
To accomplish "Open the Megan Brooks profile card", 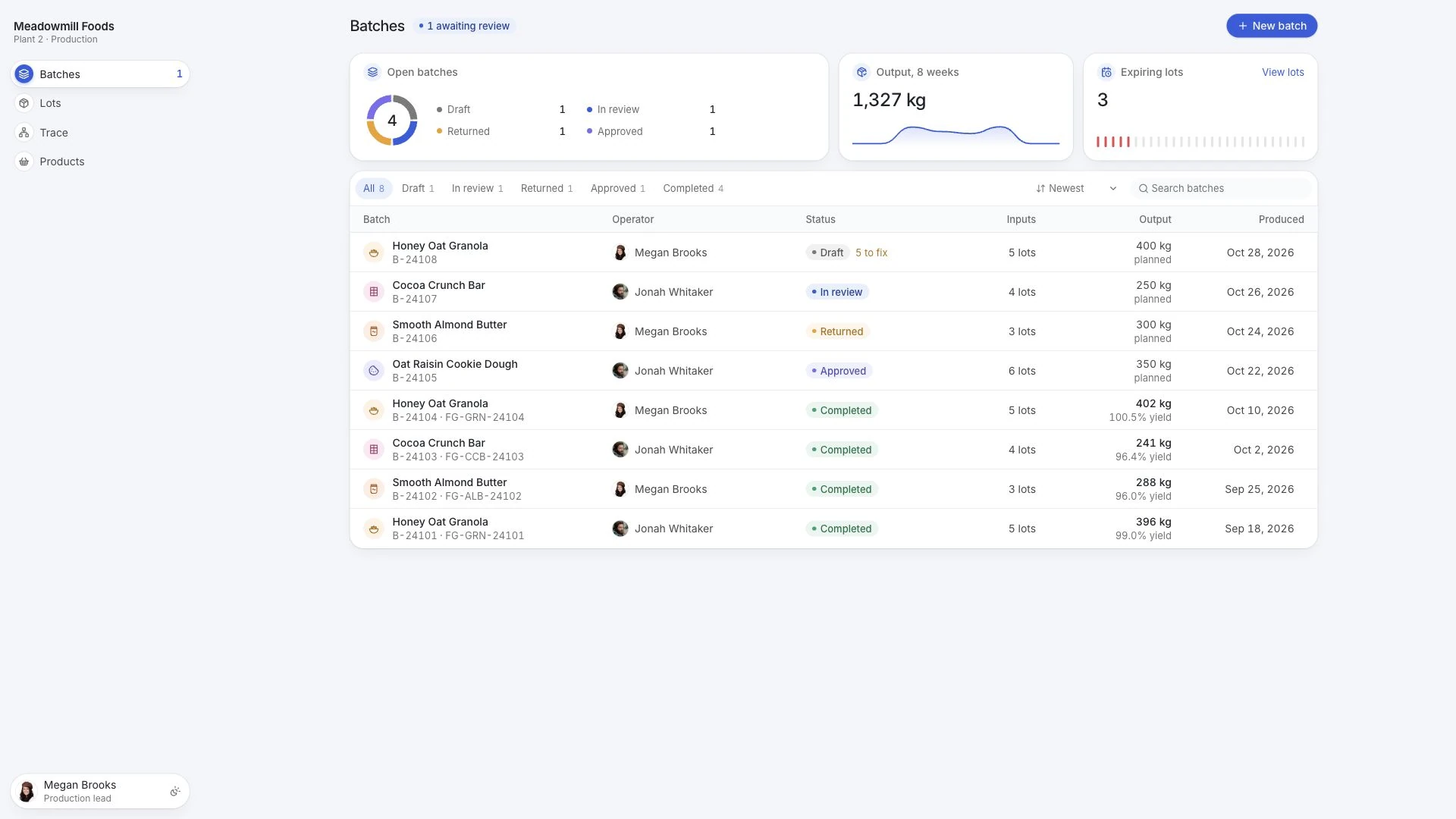I will coord(100,792).
